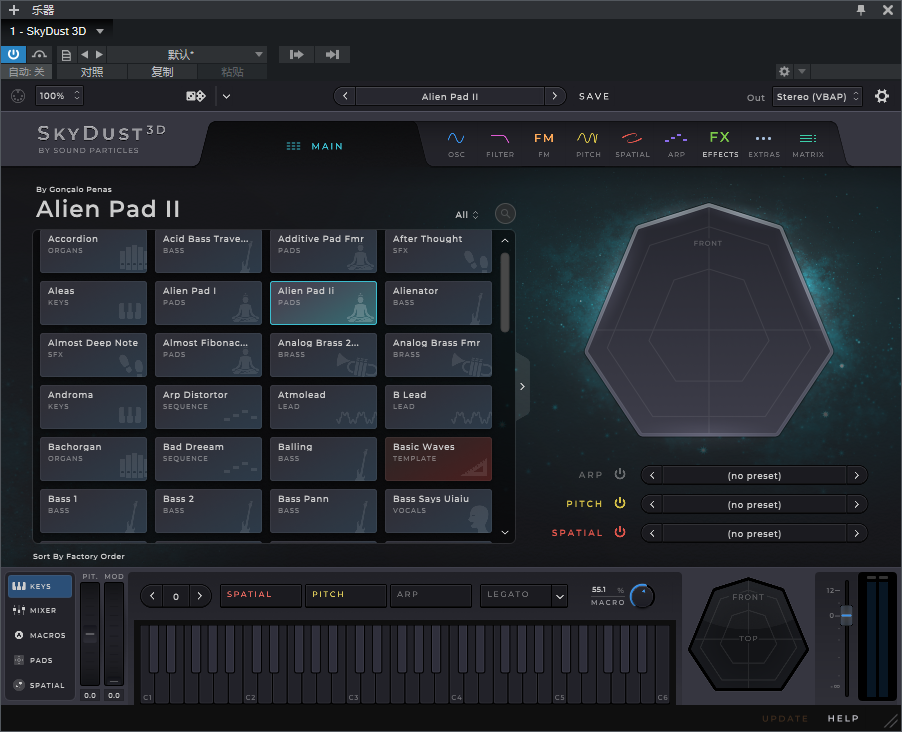Increase the octave shift with right arrow
The height and width of the screenshot is (732, 902).
(x=200, y=596)
